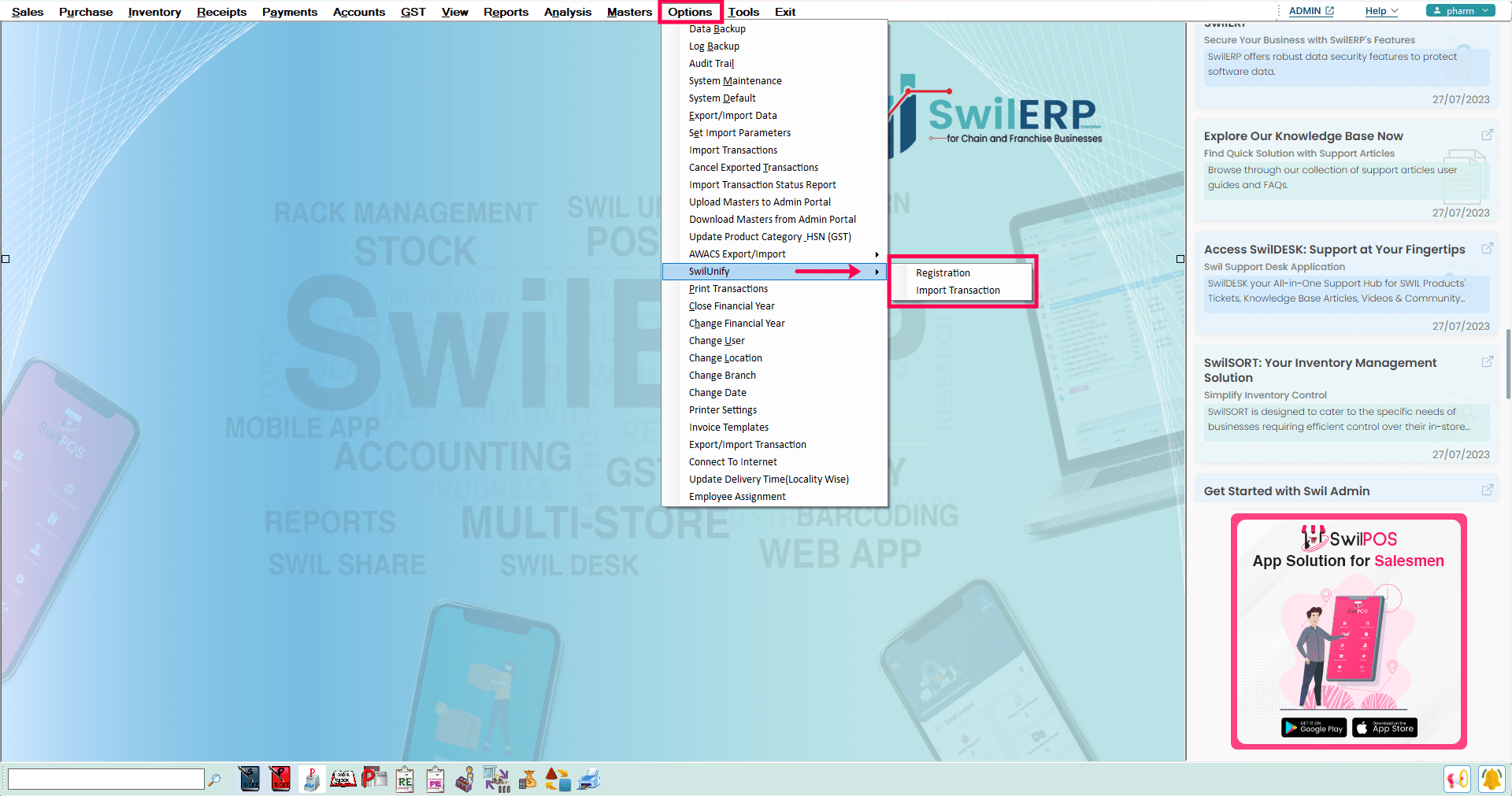Screen dimensions: 1512x796
Task: Choose Invoice Templates entry
Action: pos(774,428)
